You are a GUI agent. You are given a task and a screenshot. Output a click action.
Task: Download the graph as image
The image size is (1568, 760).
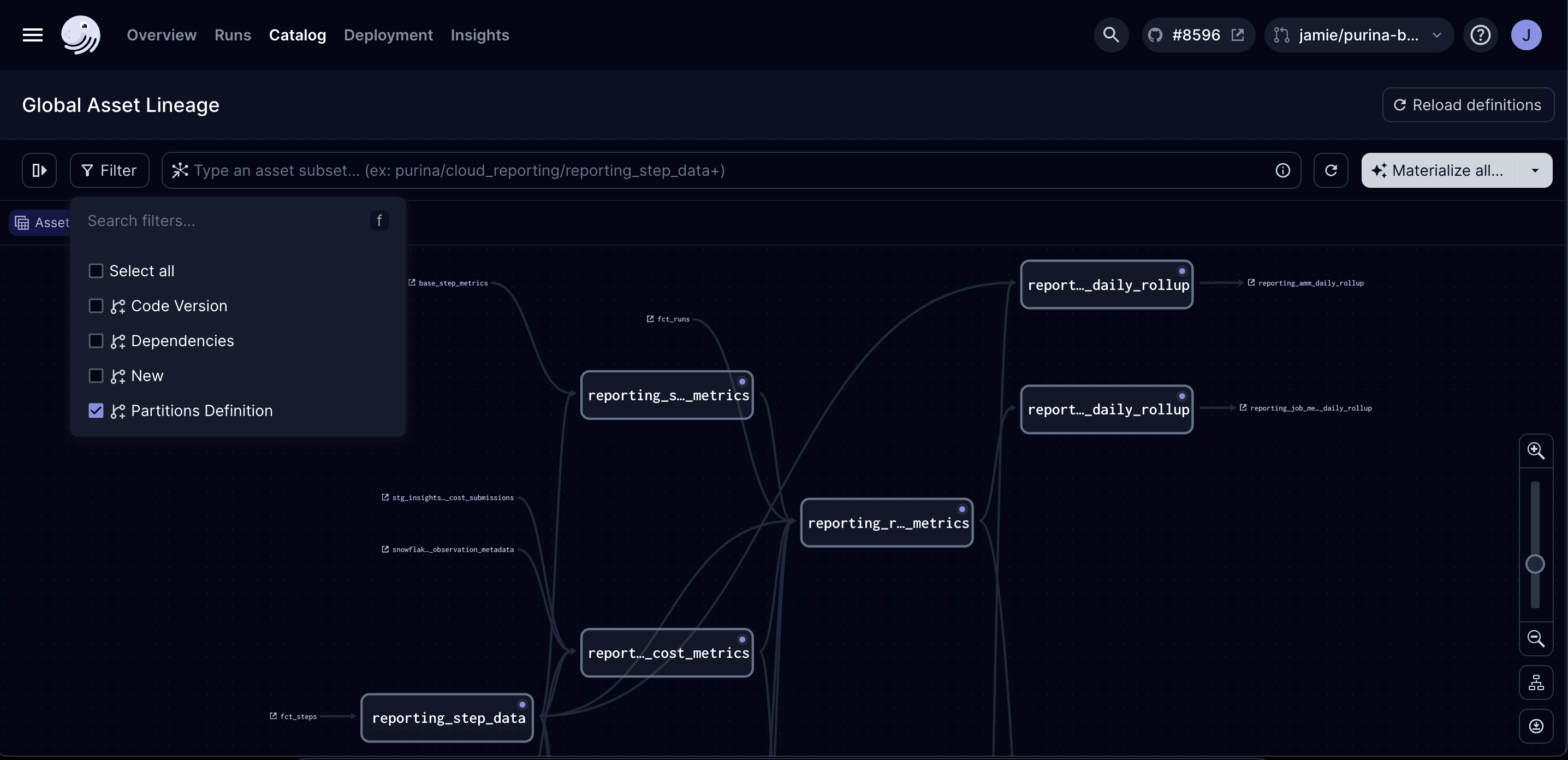(1536, 726)
